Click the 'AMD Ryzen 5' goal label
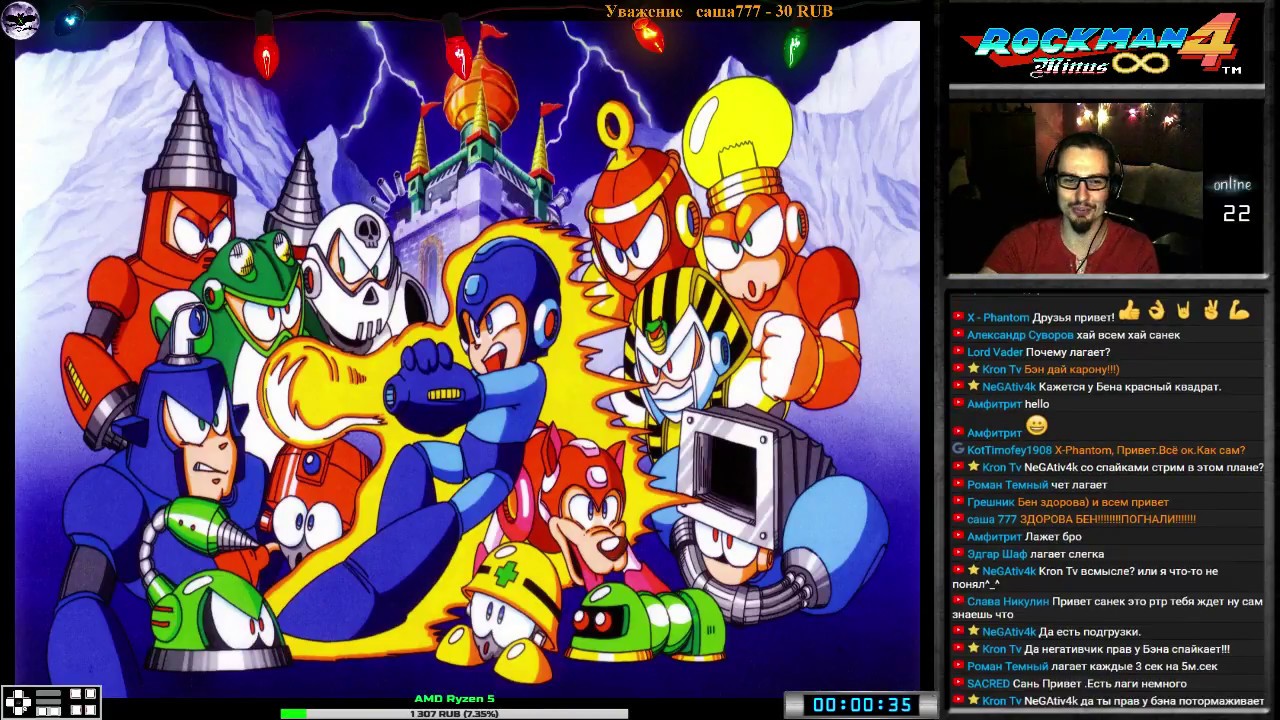The height and width of the screenshot is (720, 1280). [454, 699]
